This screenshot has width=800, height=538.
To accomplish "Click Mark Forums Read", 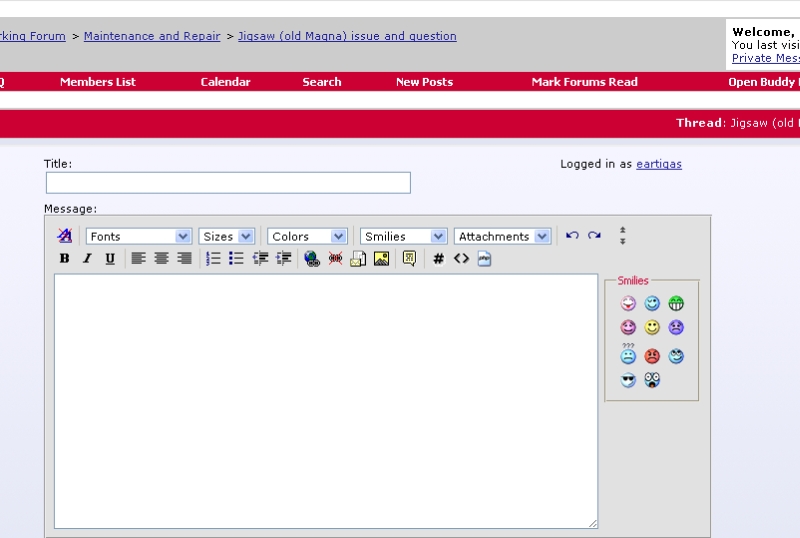I will click(x=585, y=82).
